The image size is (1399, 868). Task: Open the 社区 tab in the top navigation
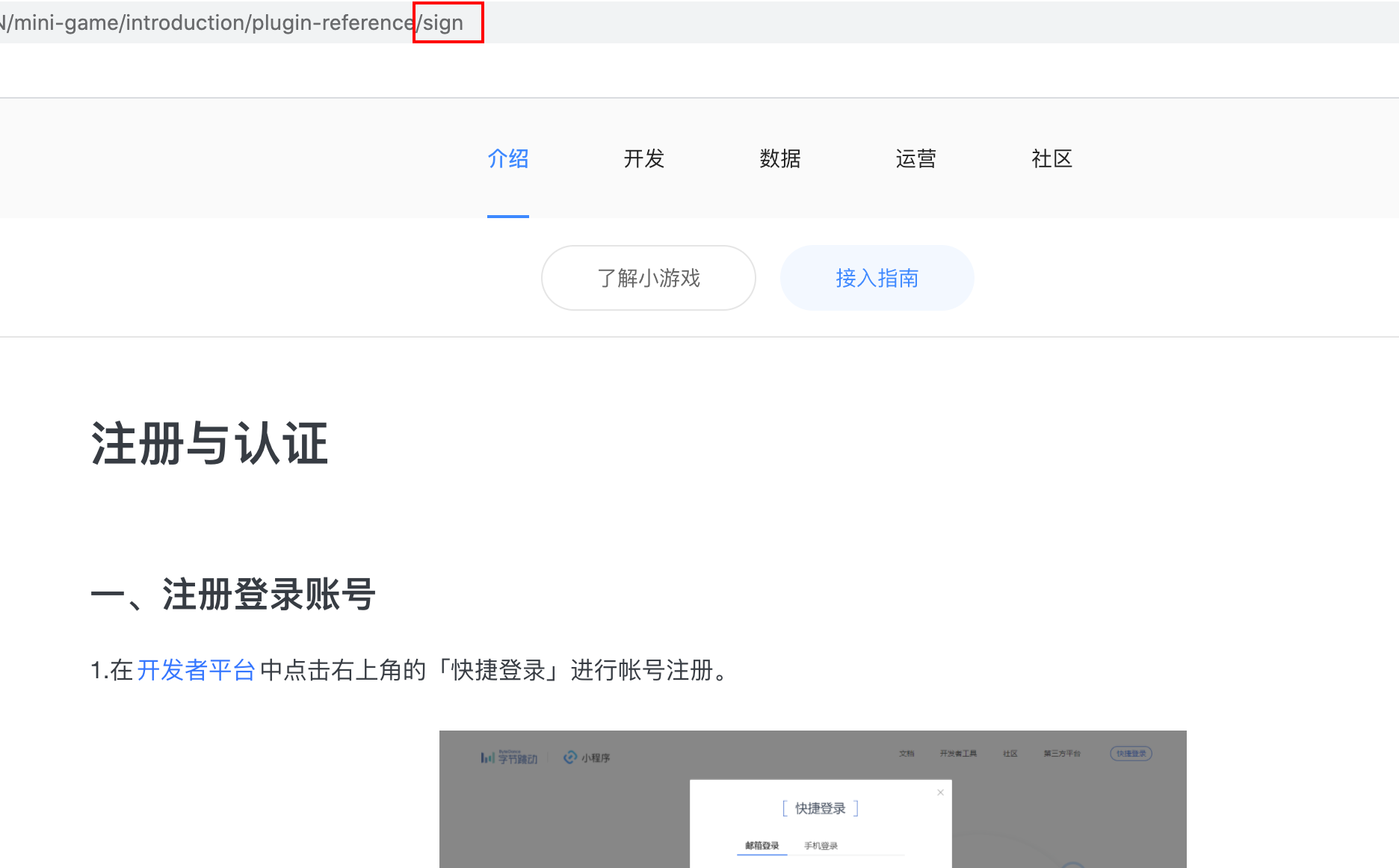pos(1051,158)
